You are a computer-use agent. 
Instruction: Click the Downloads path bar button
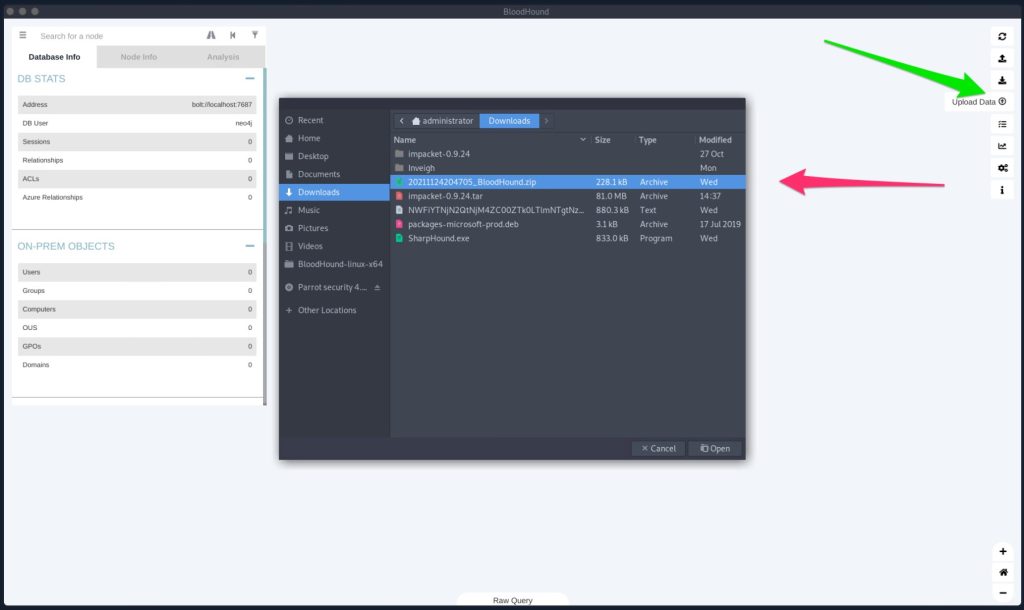509,121
